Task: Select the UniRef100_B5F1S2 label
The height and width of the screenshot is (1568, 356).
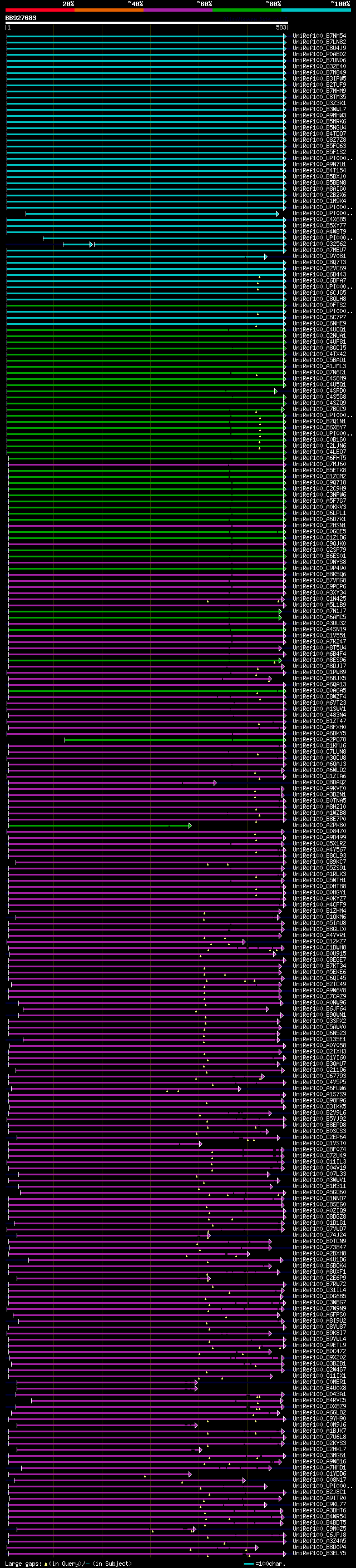Action: [x=319, y=152]
